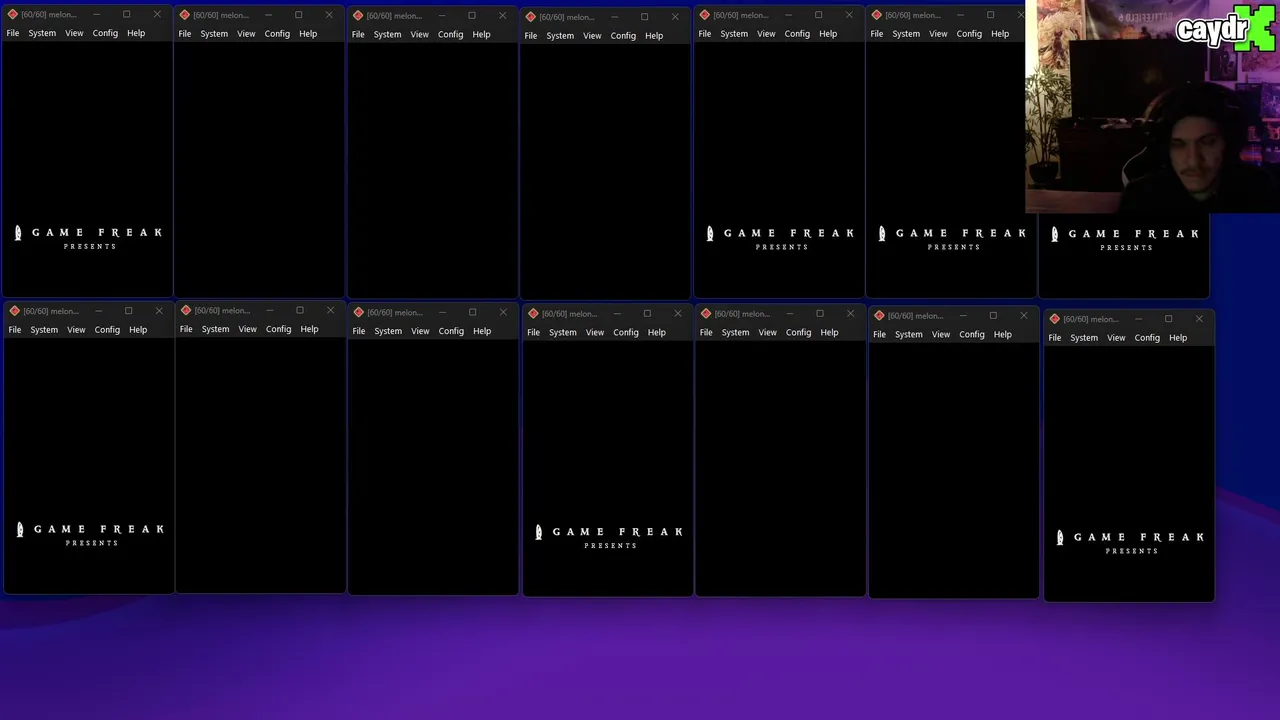Viewport: 1280px width, 720px height.
Task: Open File menu in top-row fourth melonDS window
Action: (531, 36)
